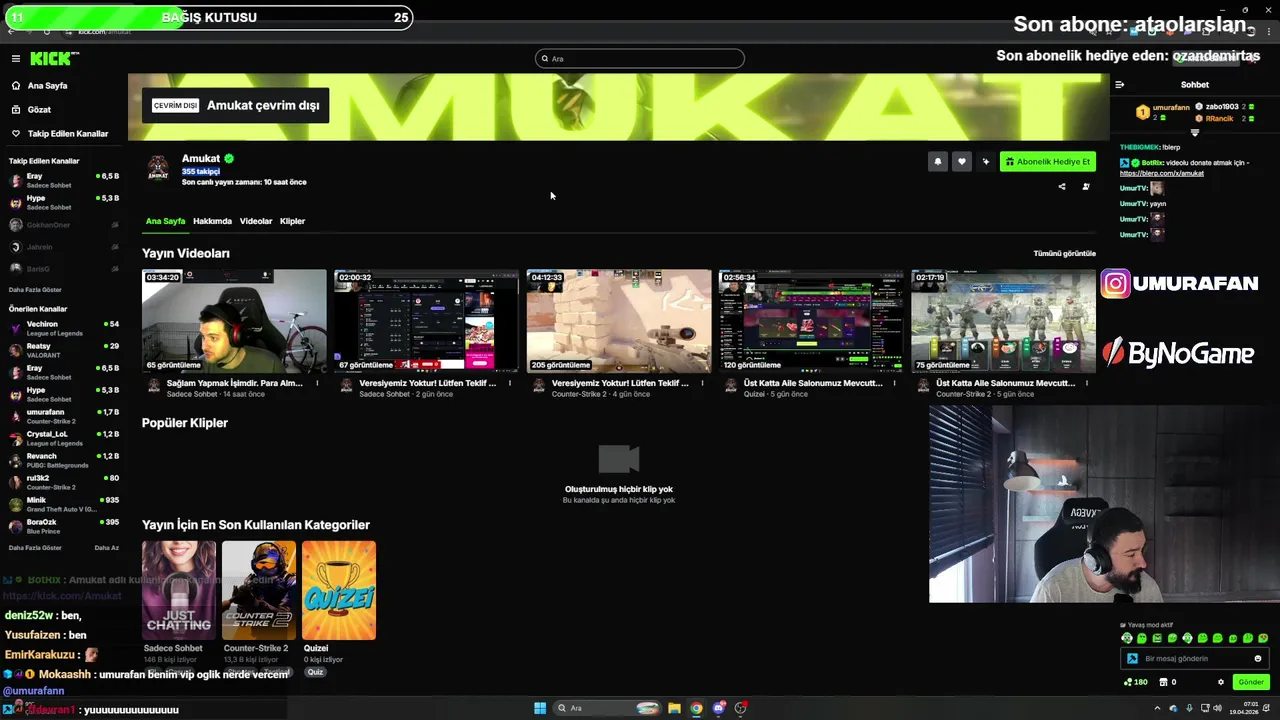
Task: Open recommended channel Reatsy
Action: coord(64,351)
